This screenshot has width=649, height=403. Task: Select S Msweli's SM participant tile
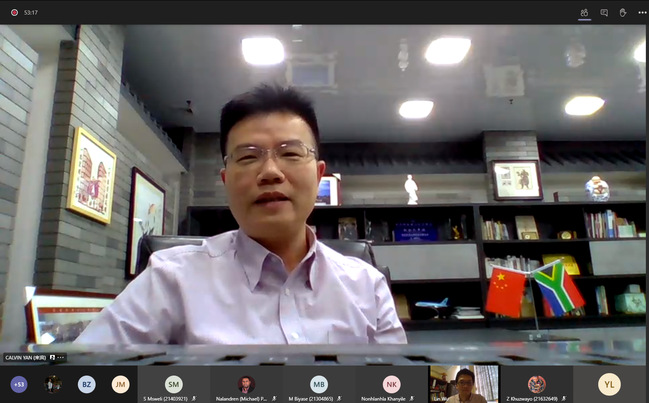pos(173,384)
